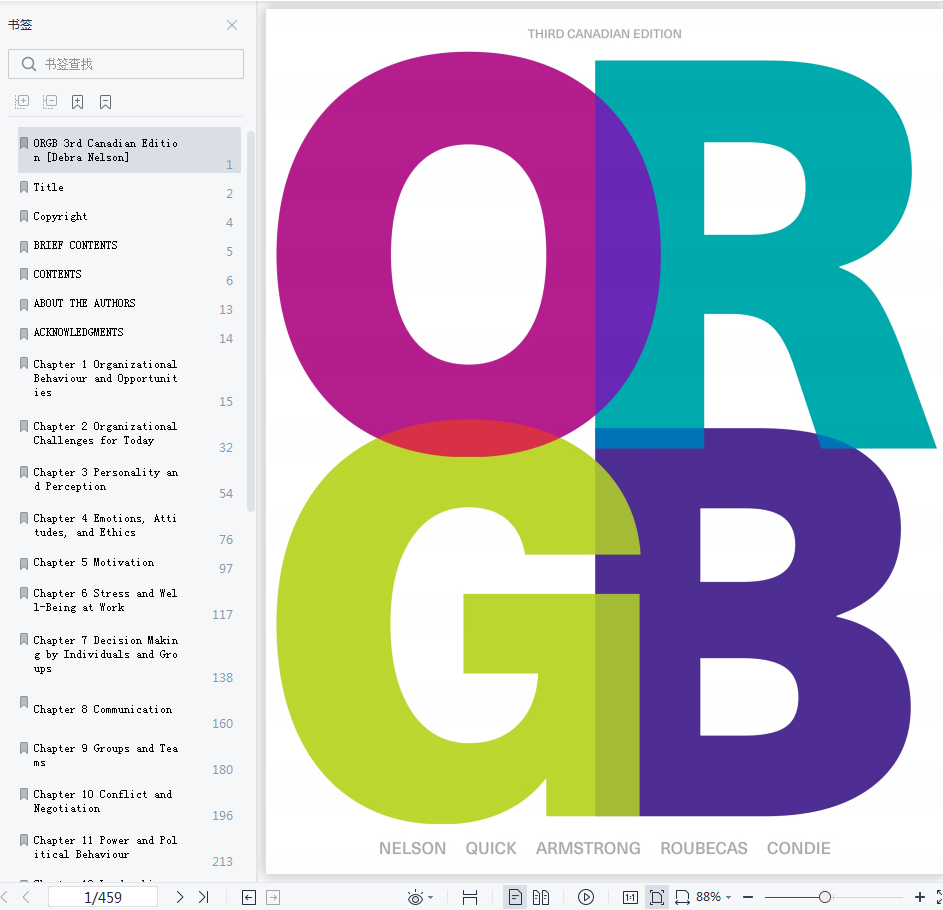Go to the previous page
This screenshot has width=943, height=910.
26,897
